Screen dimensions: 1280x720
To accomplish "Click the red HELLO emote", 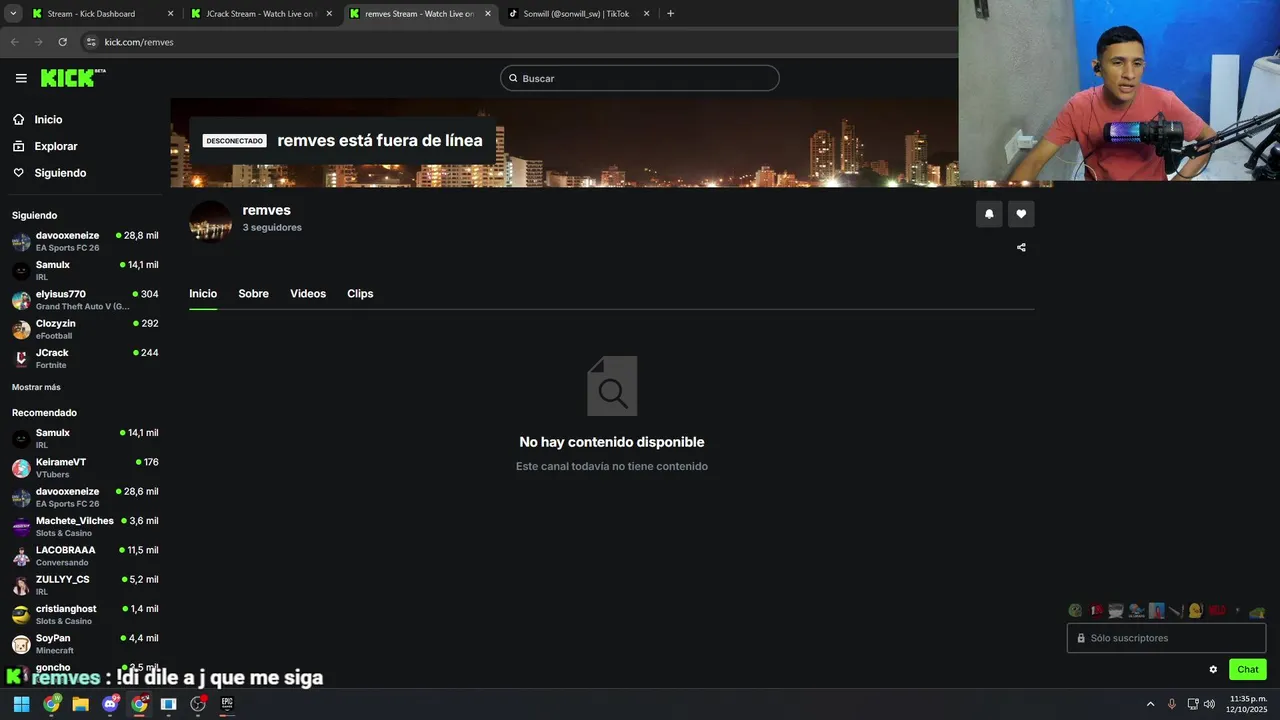I will coord(1216,610).
